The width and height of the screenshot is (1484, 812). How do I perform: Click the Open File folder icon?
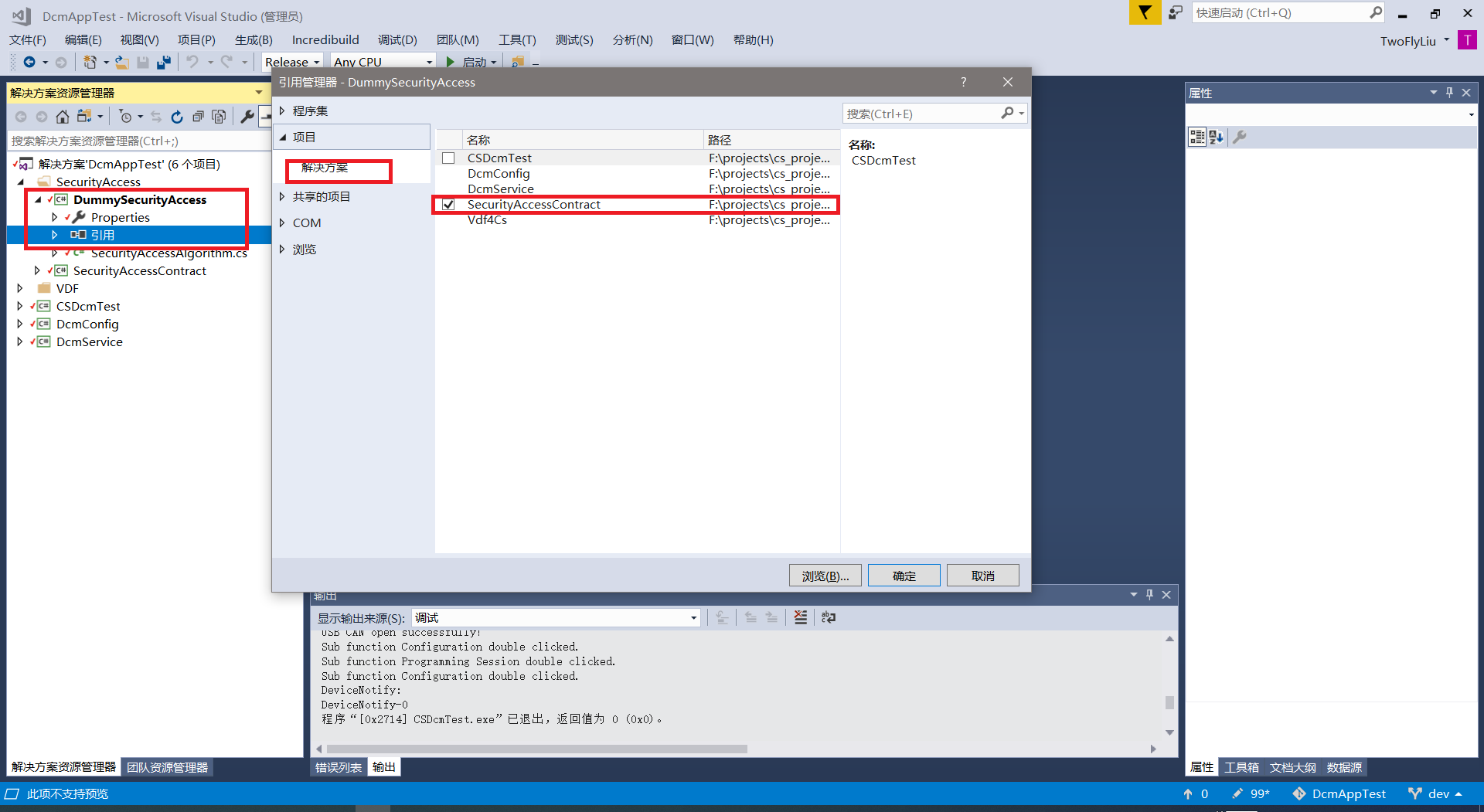(x=122, y=62)
